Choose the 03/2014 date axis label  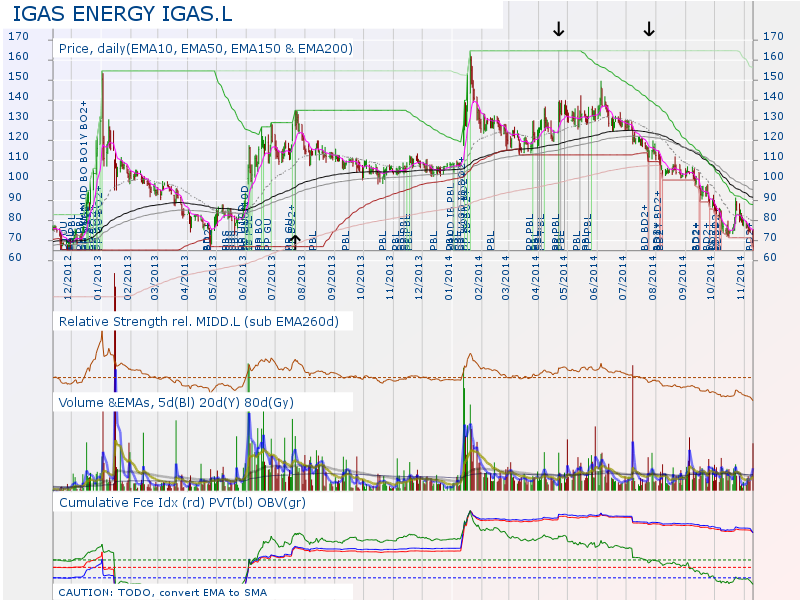[505, 278]
